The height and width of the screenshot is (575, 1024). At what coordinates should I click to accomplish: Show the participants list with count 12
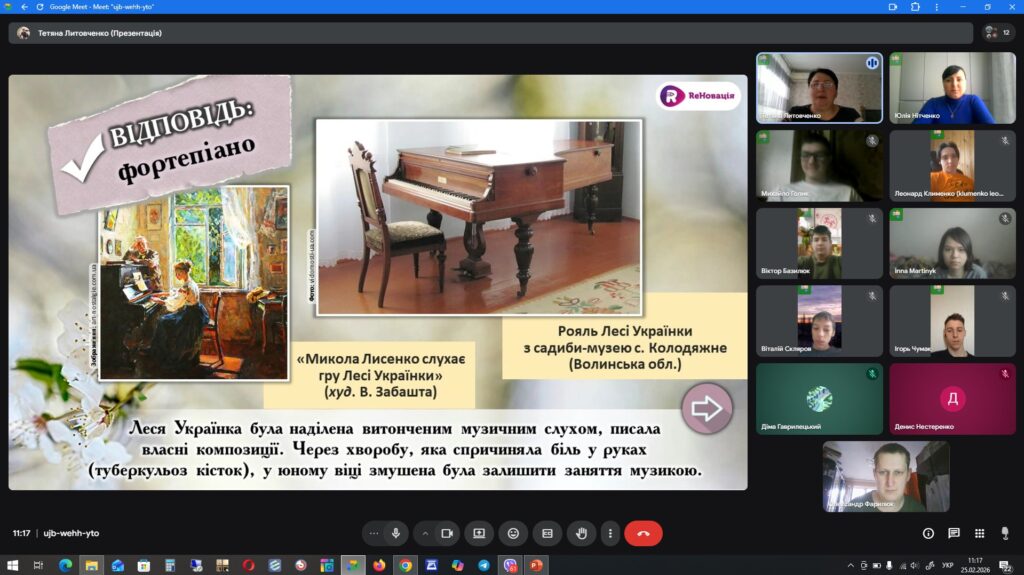(998, 33)
